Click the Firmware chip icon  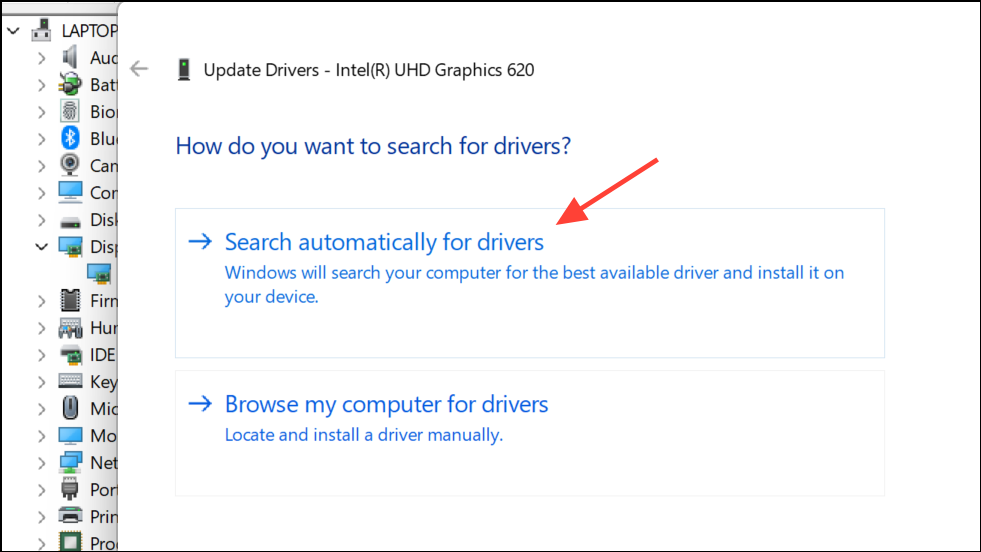71,300
